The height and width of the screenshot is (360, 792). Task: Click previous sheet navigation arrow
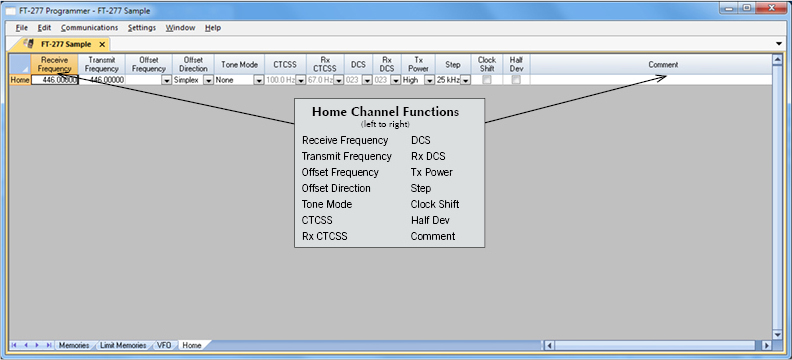(25, 345)
